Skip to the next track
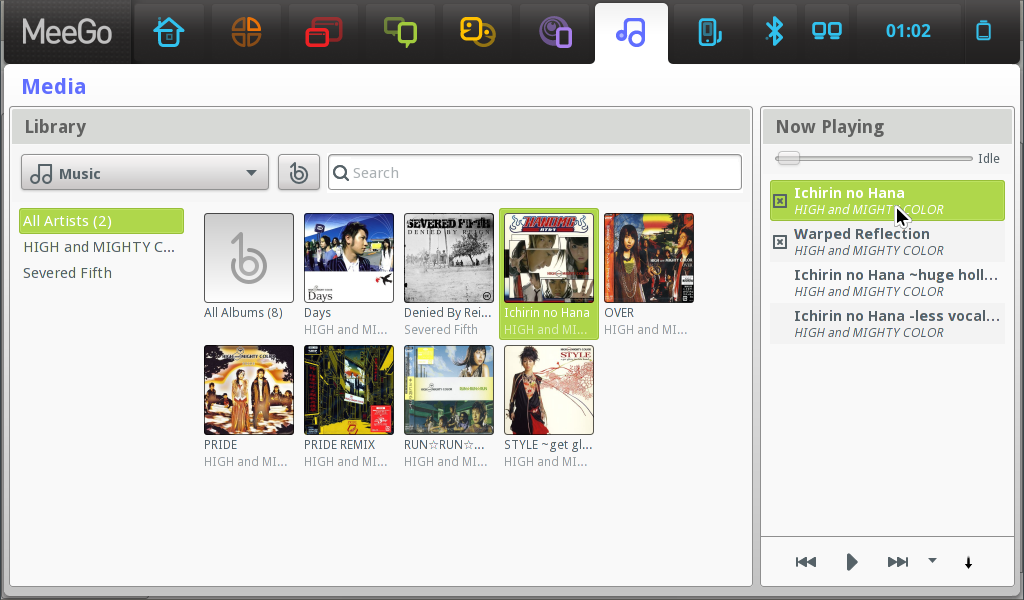This screenshot has height=600, width=1024. (x=898, y=561)
